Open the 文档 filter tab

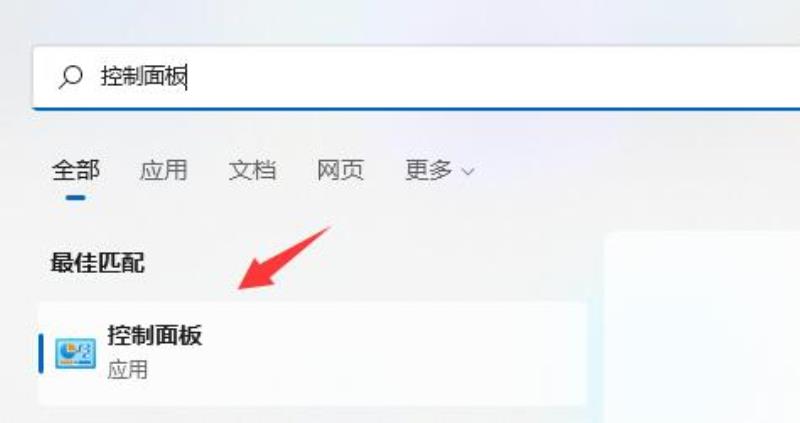(x=252, y=170)
